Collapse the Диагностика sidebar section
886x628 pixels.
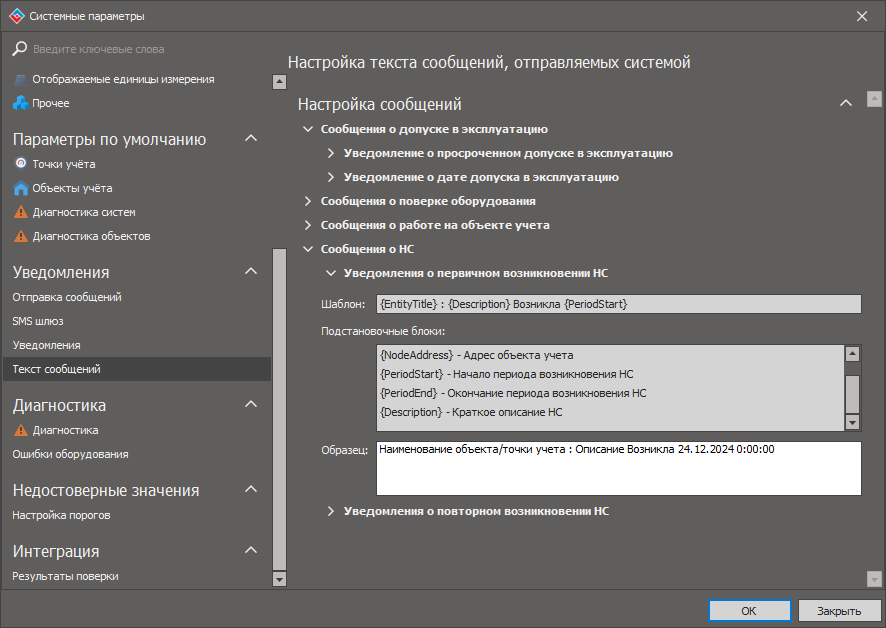coord(251,404)
